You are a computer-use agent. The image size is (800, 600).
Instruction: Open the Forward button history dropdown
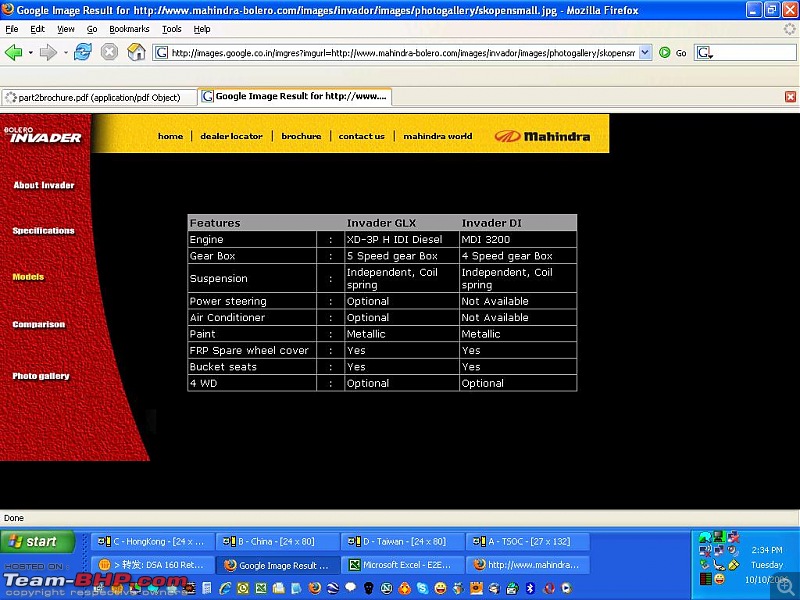pyautogui.click(x=65, y=53)
